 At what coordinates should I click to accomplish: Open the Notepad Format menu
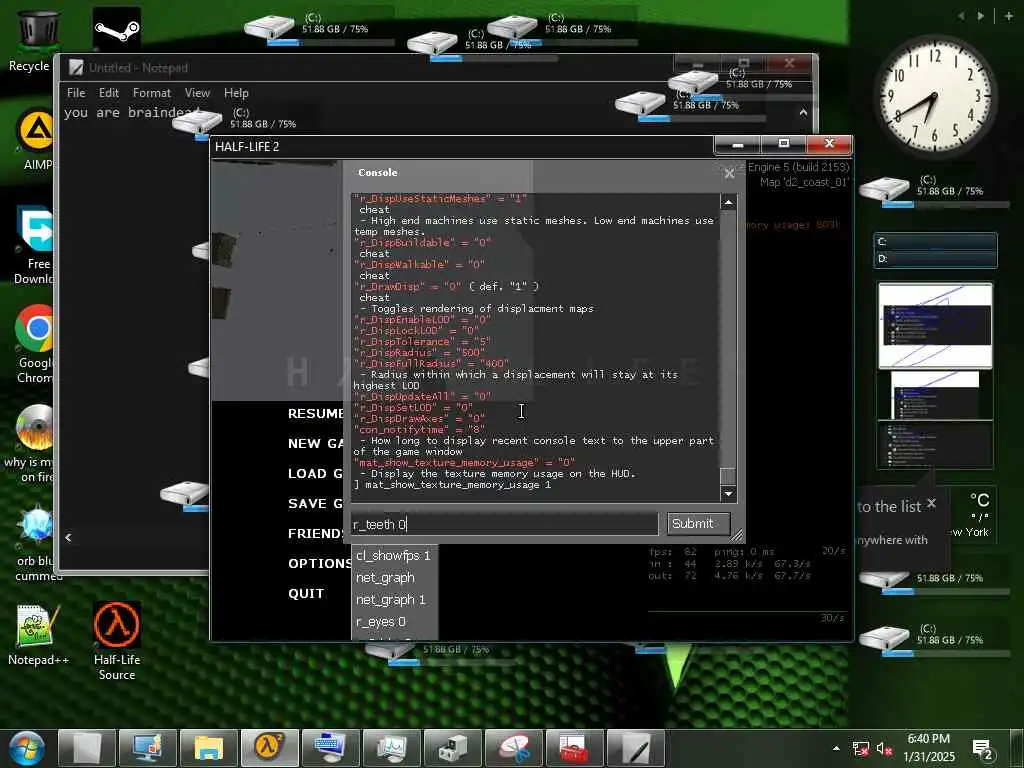[152, 93]
